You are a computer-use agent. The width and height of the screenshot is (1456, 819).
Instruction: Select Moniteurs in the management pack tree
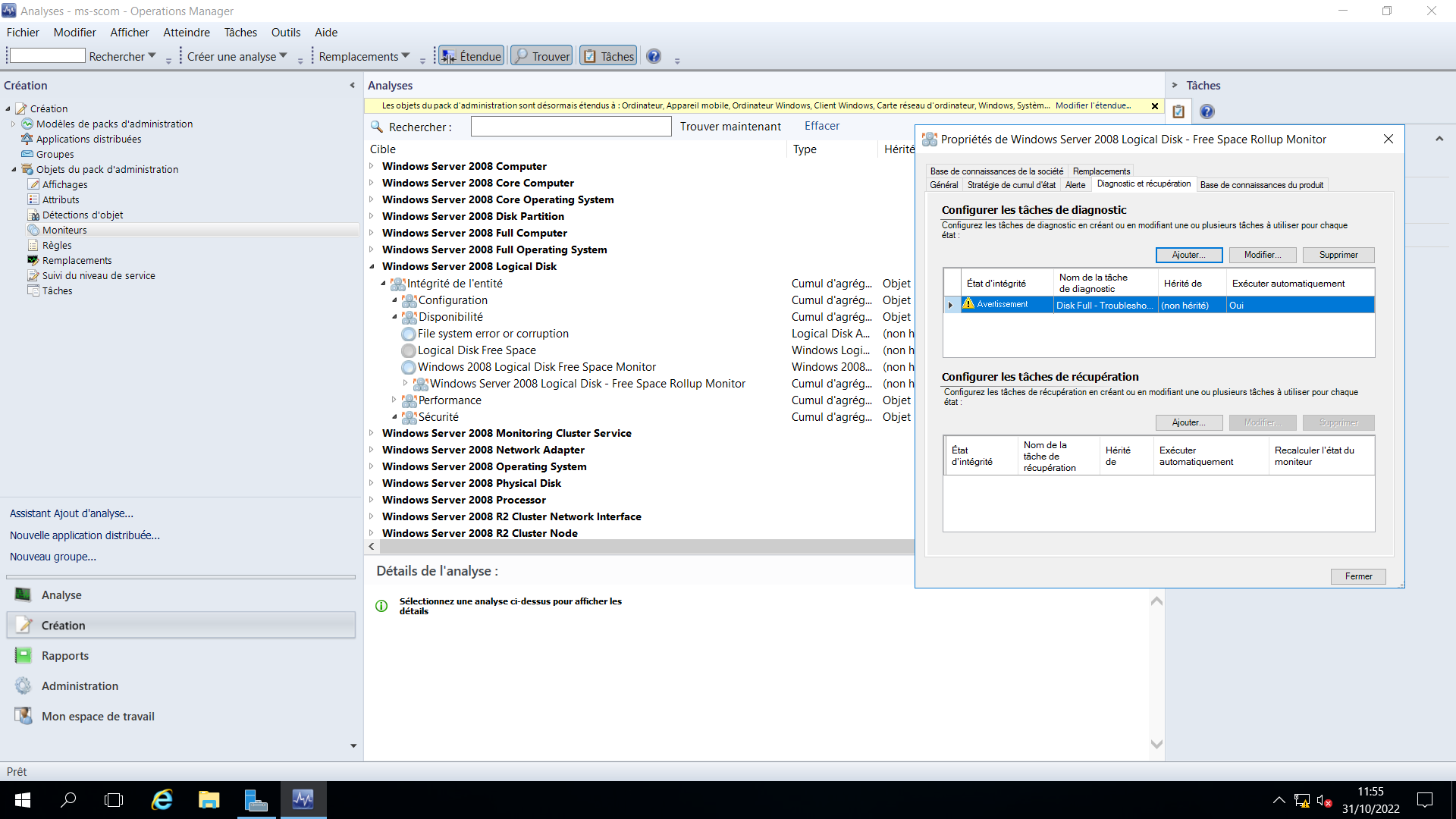[65, 230]
